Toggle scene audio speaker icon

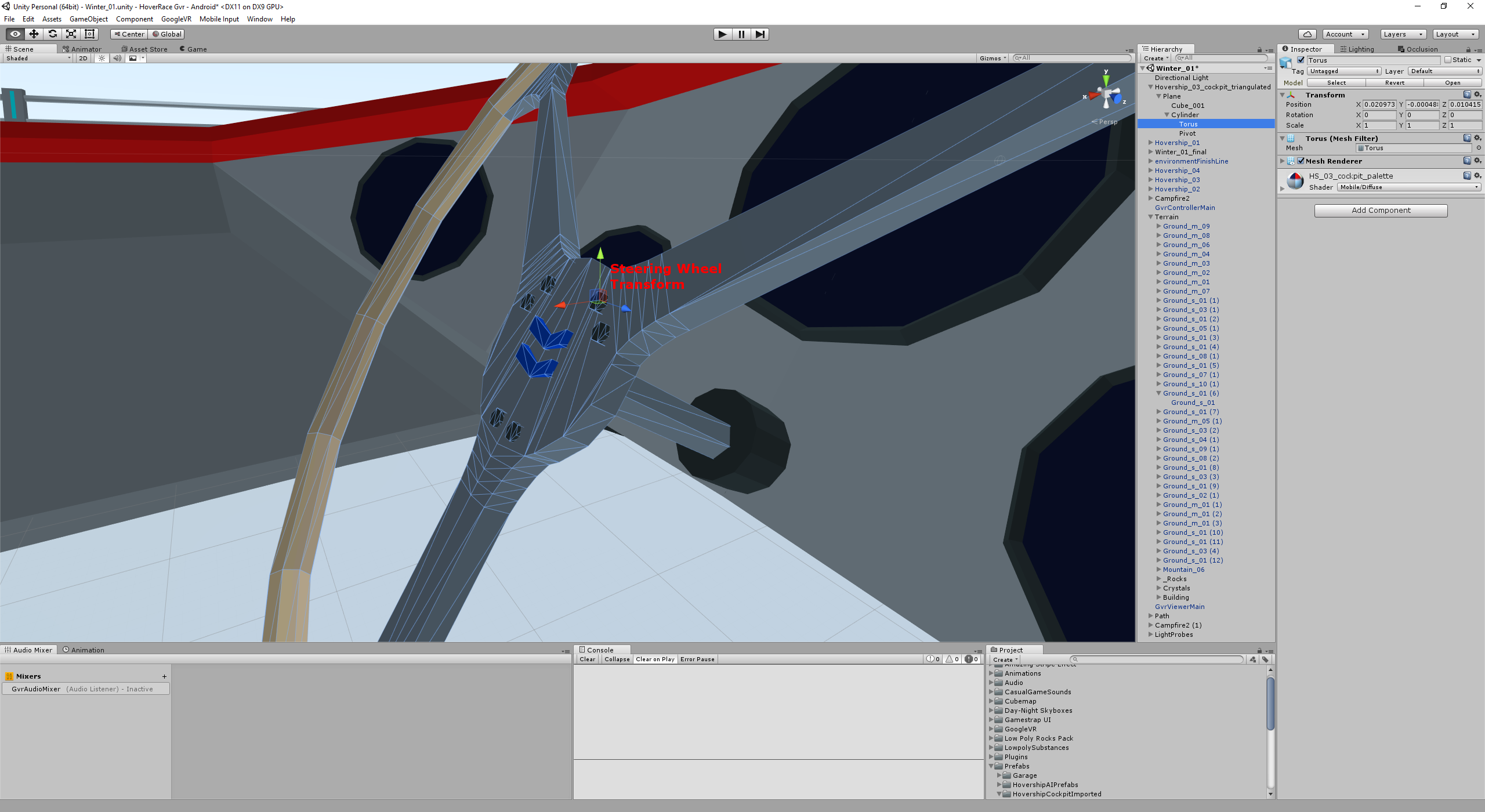117,58
